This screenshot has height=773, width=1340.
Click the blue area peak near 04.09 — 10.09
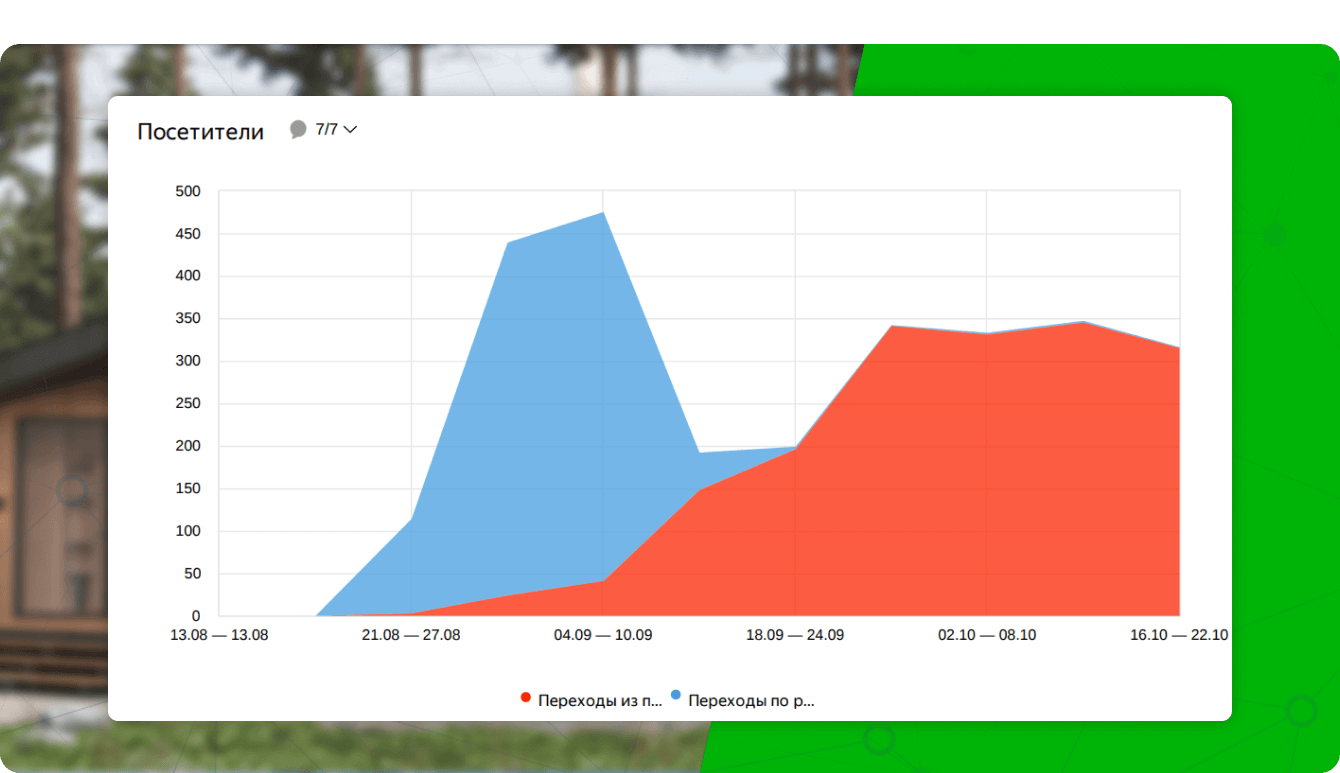click(603, 213)
